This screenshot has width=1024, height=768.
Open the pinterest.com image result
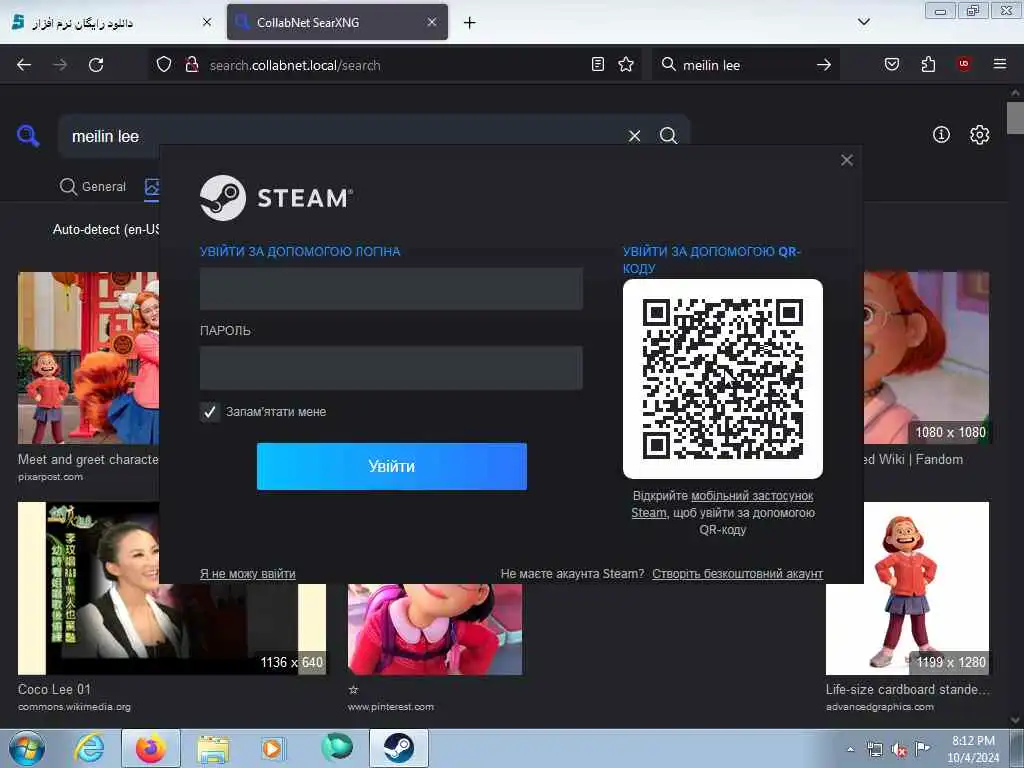(435, 630)
